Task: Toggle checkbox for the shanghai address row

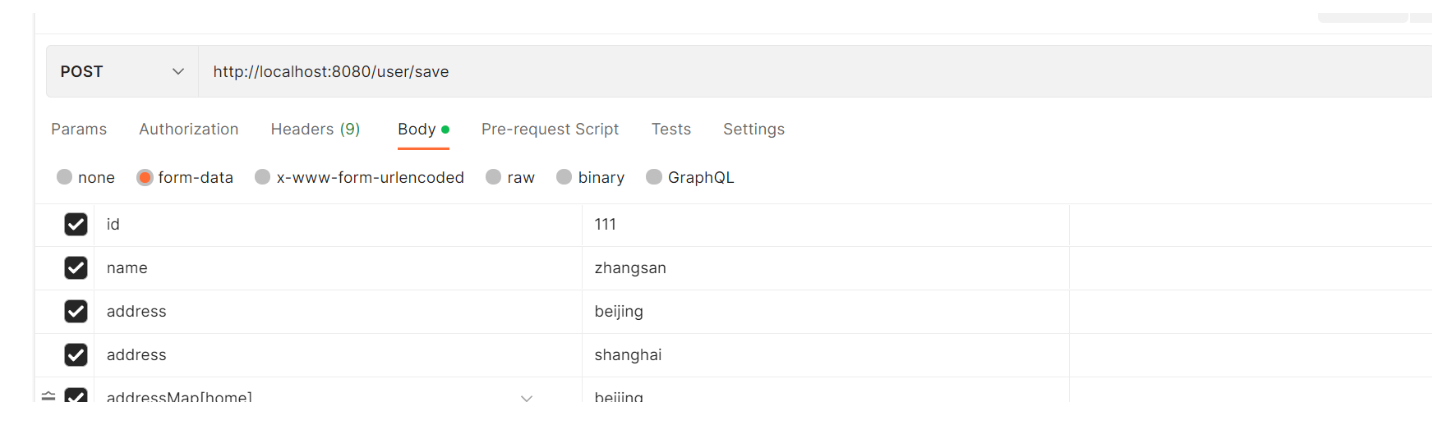Action: click(x=76, y=355)
